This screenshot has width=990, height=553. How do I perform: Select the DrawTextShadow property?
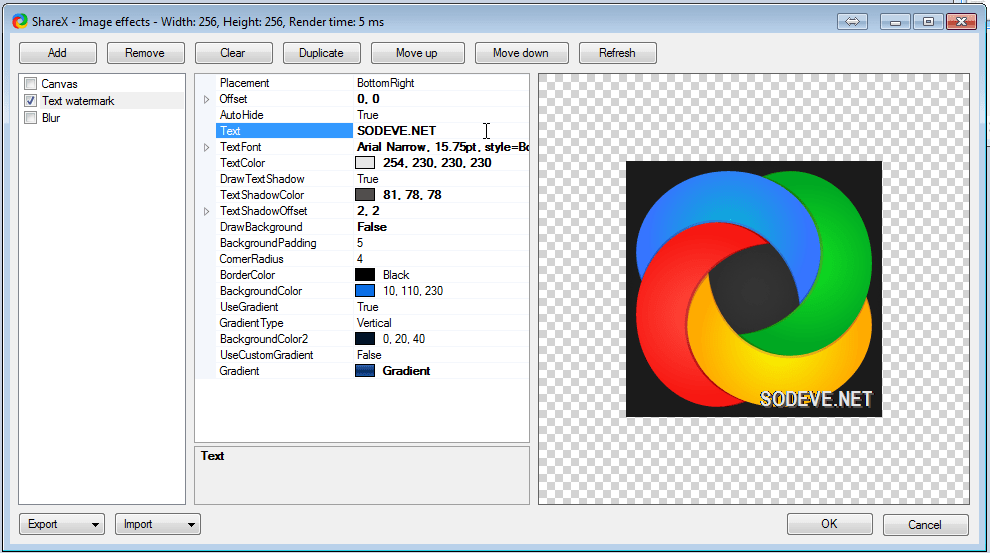[262, 179]
